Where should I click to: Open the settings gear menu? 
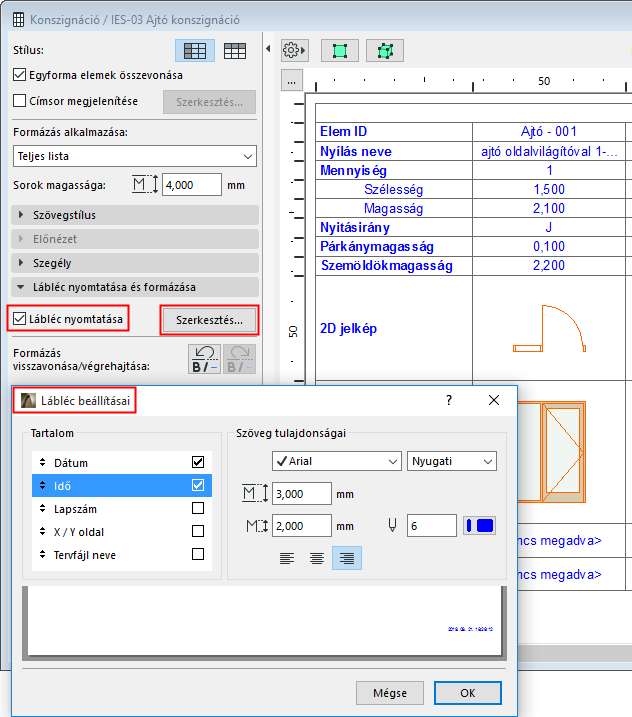click(x=294, y=50)
